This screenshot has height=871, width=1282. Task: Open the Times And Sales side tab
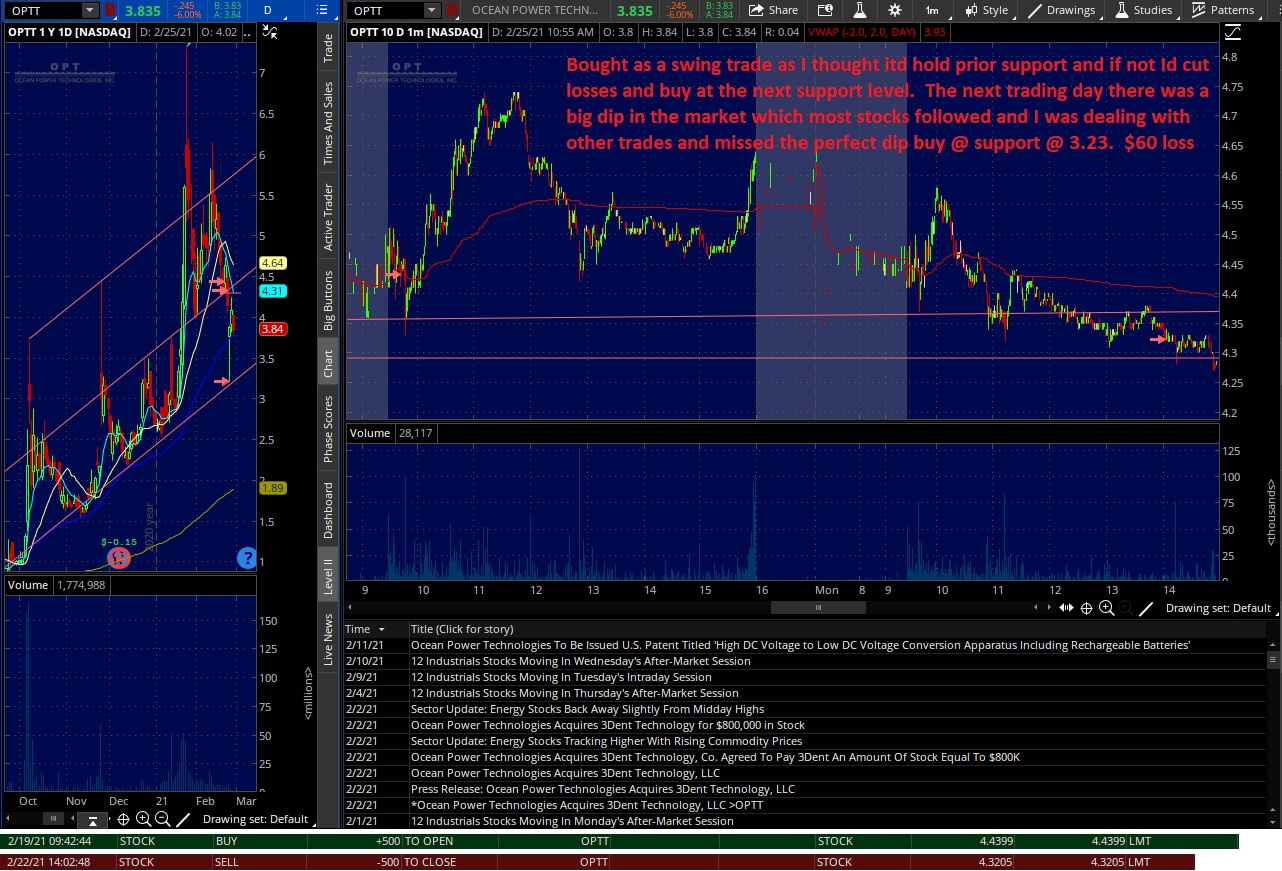click(x=328, y=124)
